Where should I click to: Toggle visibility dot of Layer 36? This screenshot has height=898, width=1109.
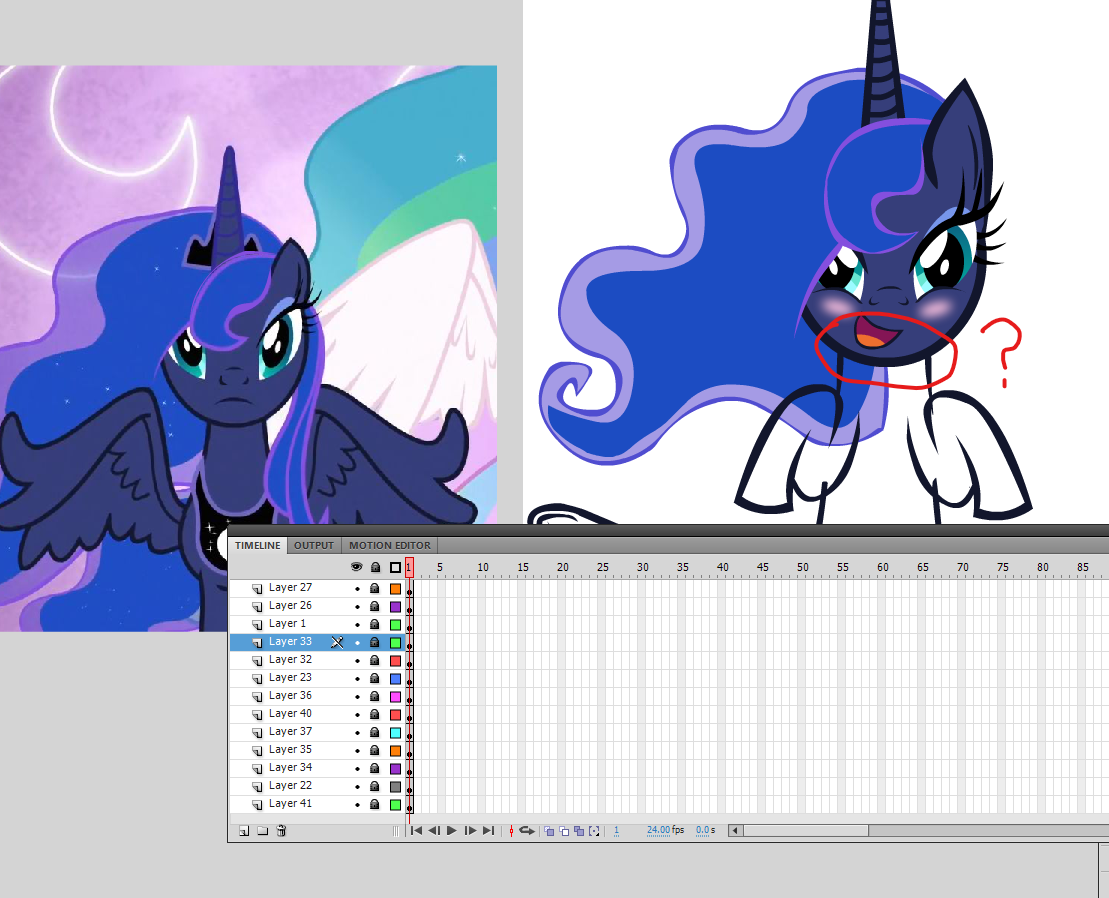pos(357,696)
